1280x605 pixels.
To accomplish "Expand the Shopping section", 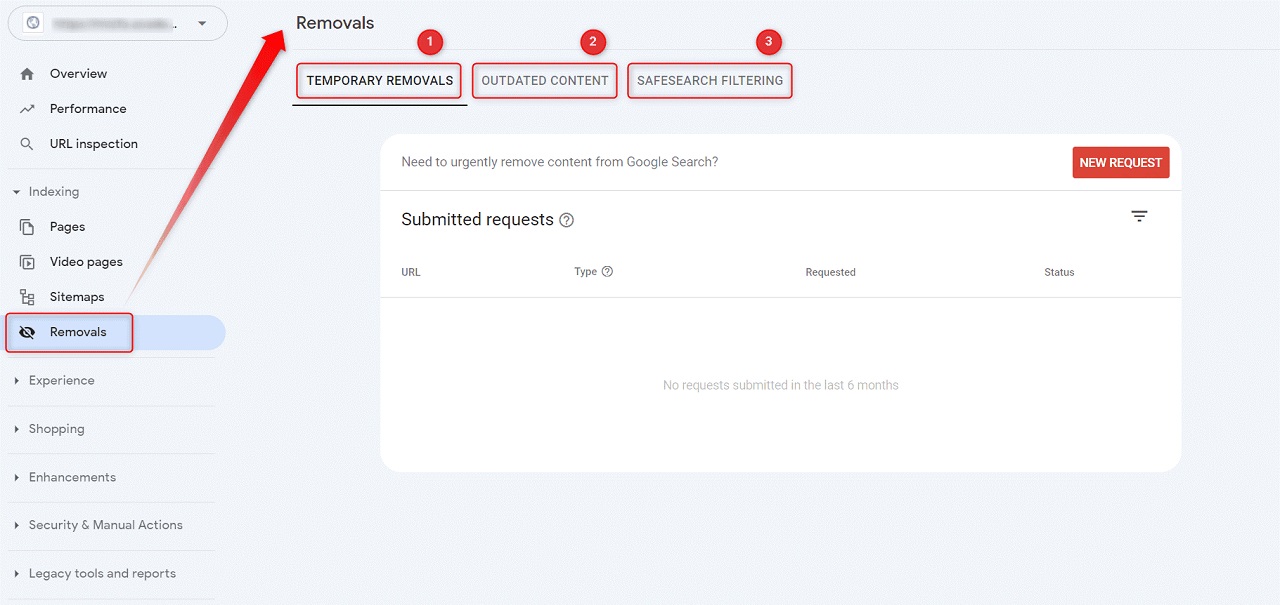I will pyautogui.click(x=16, y=429).
